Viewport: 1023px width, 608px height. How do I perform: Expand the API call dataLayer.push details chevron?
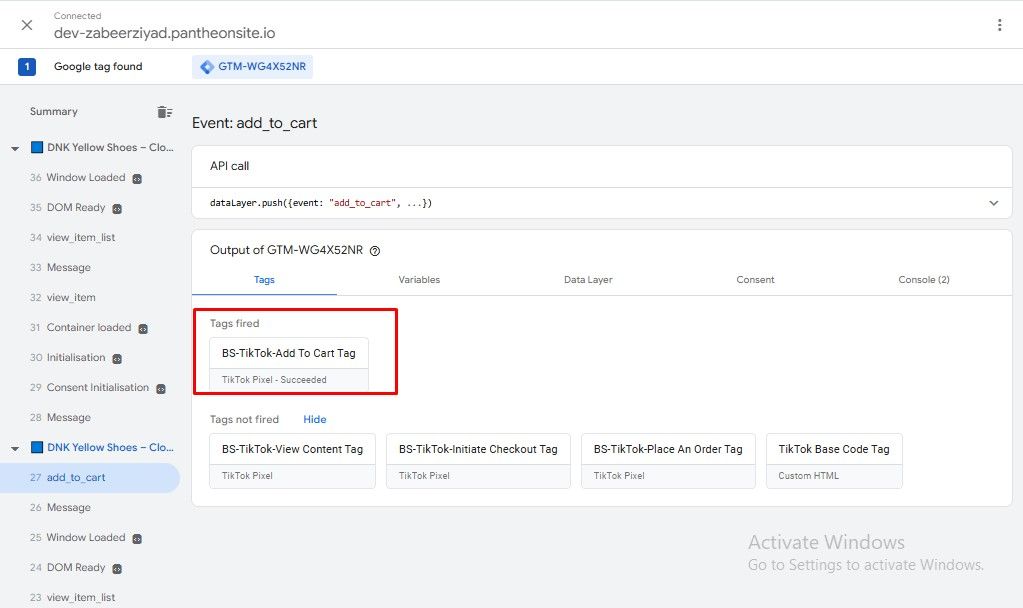click(x=993, y=203)
